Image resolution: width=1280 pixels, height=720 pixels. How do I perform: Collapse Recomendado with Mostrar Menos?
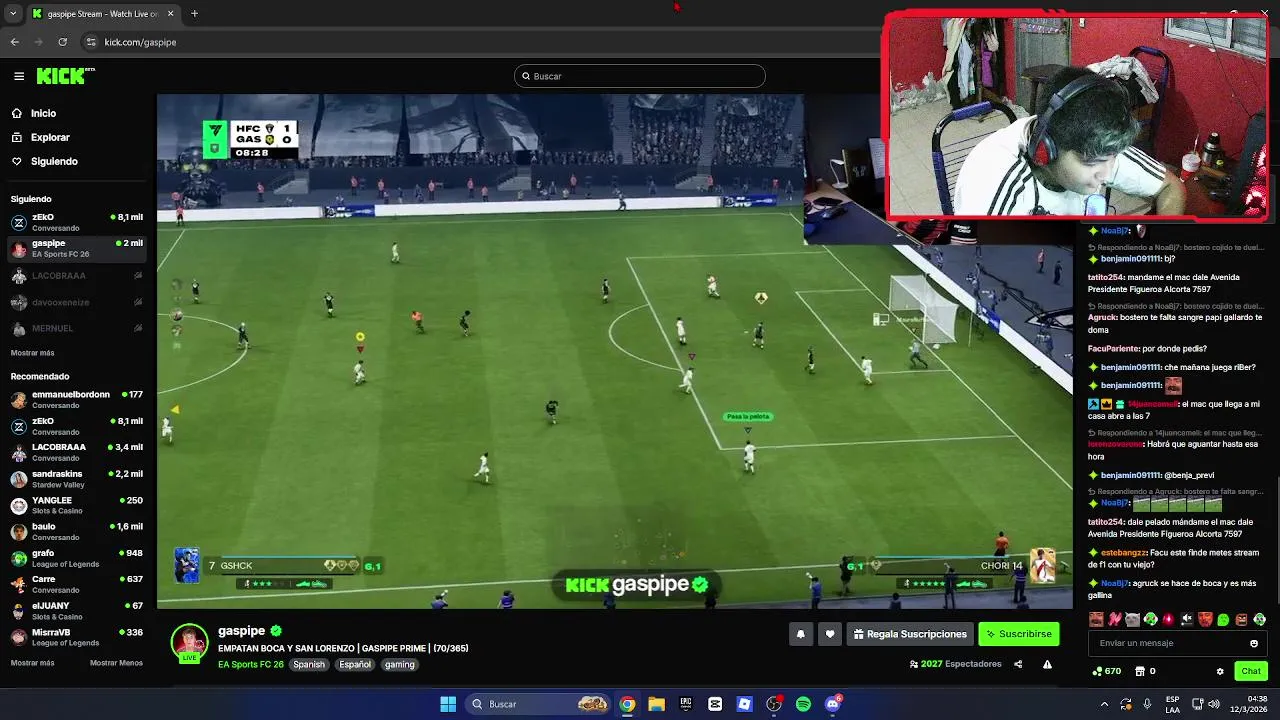tap(116, 663)
